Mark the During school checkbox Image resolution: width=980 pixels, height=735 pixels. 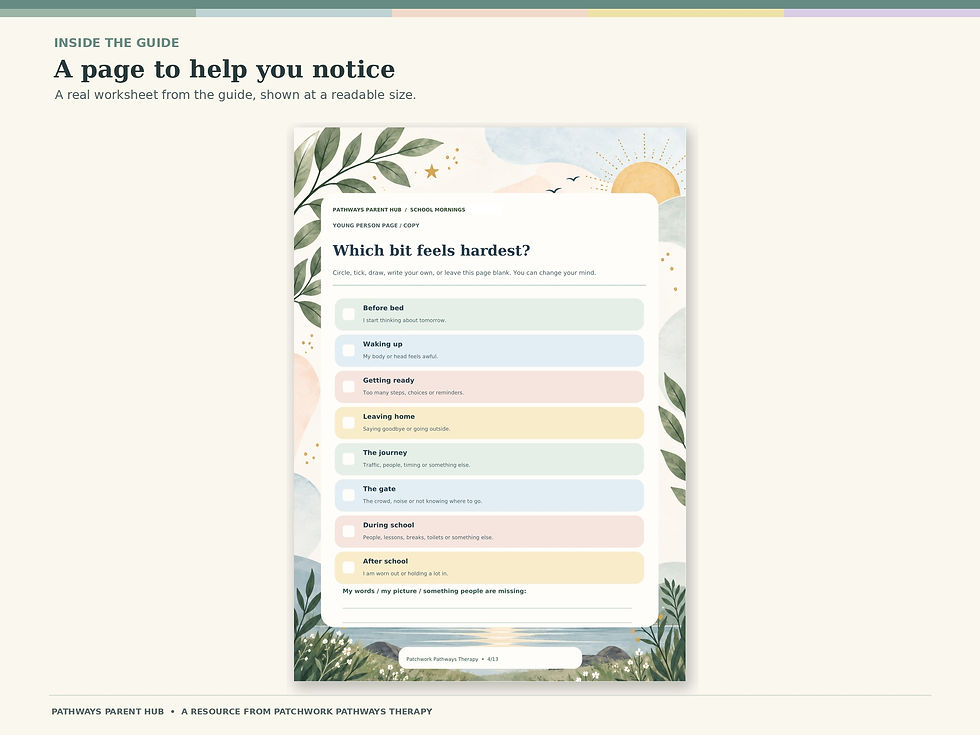coord(349,531)
